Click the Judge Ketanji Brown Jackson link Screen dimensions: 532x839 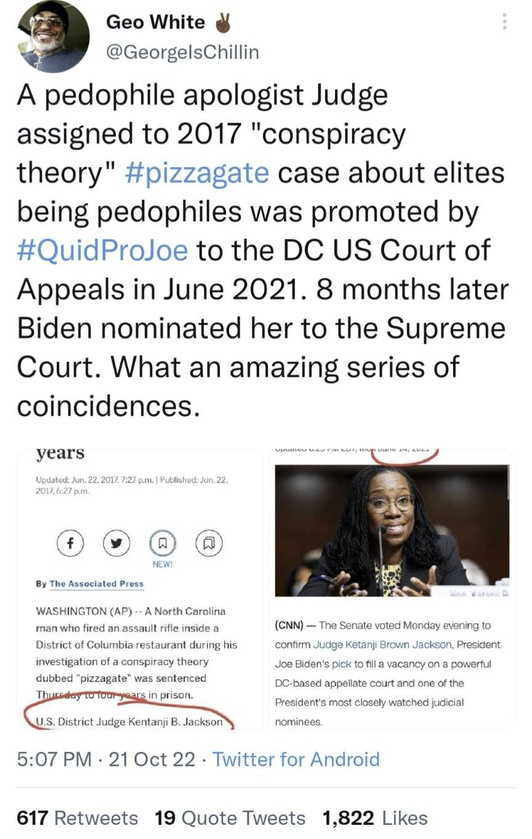383,645
